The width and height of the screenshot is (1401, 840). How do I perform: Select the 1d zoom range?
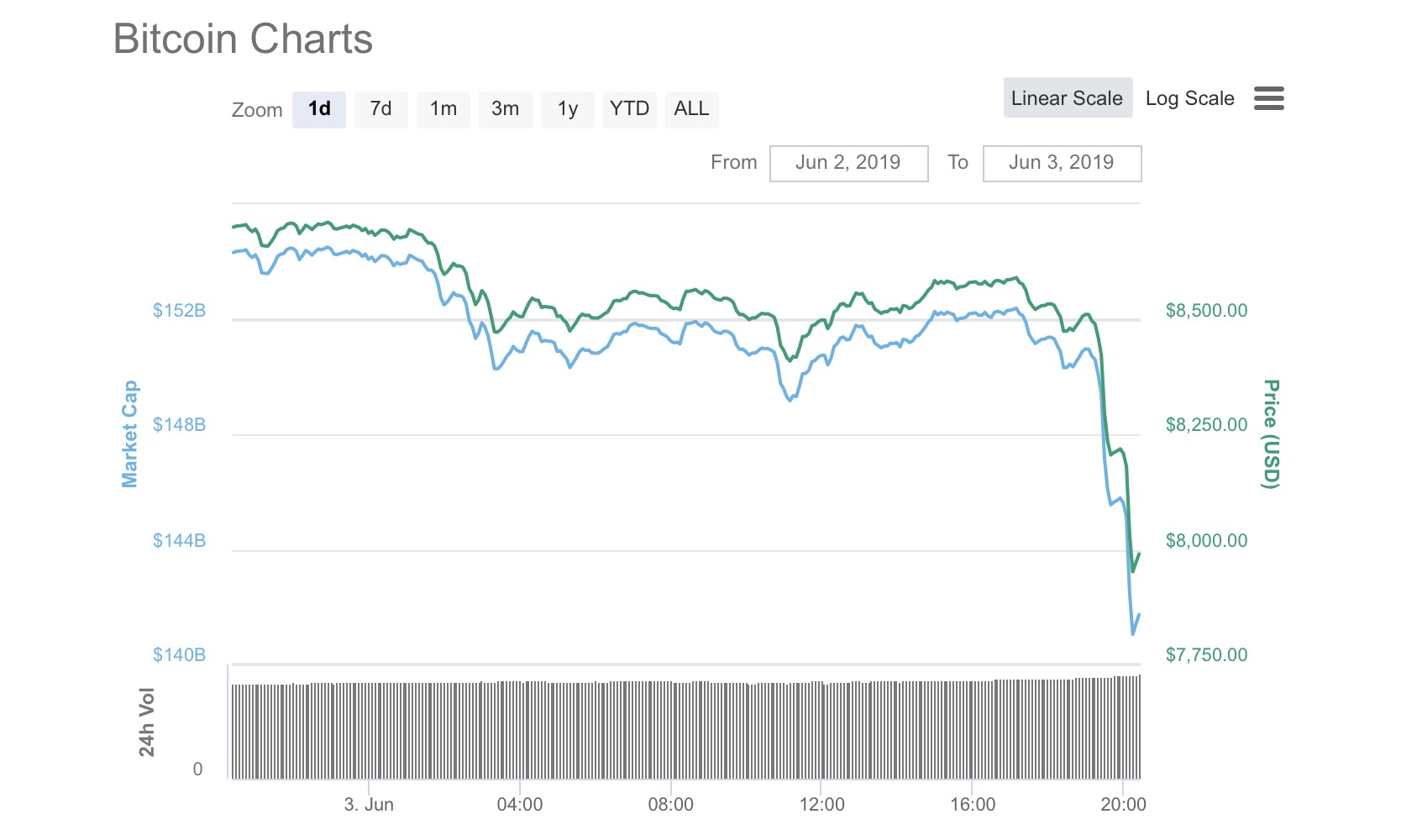319,109
